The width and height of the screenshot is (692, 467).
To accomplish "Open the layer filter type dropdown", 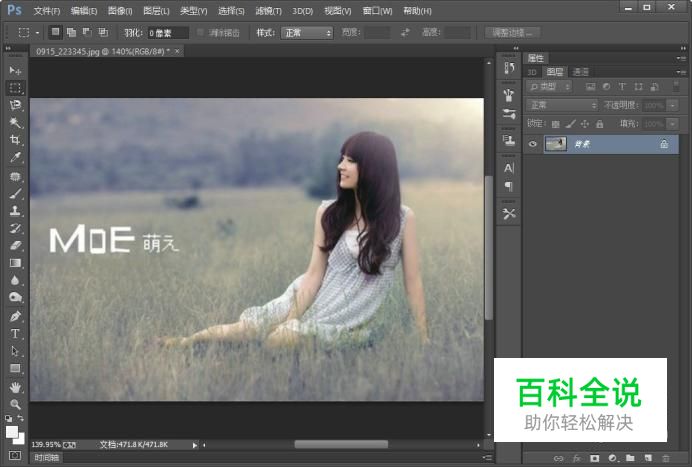I will [549, 87].
